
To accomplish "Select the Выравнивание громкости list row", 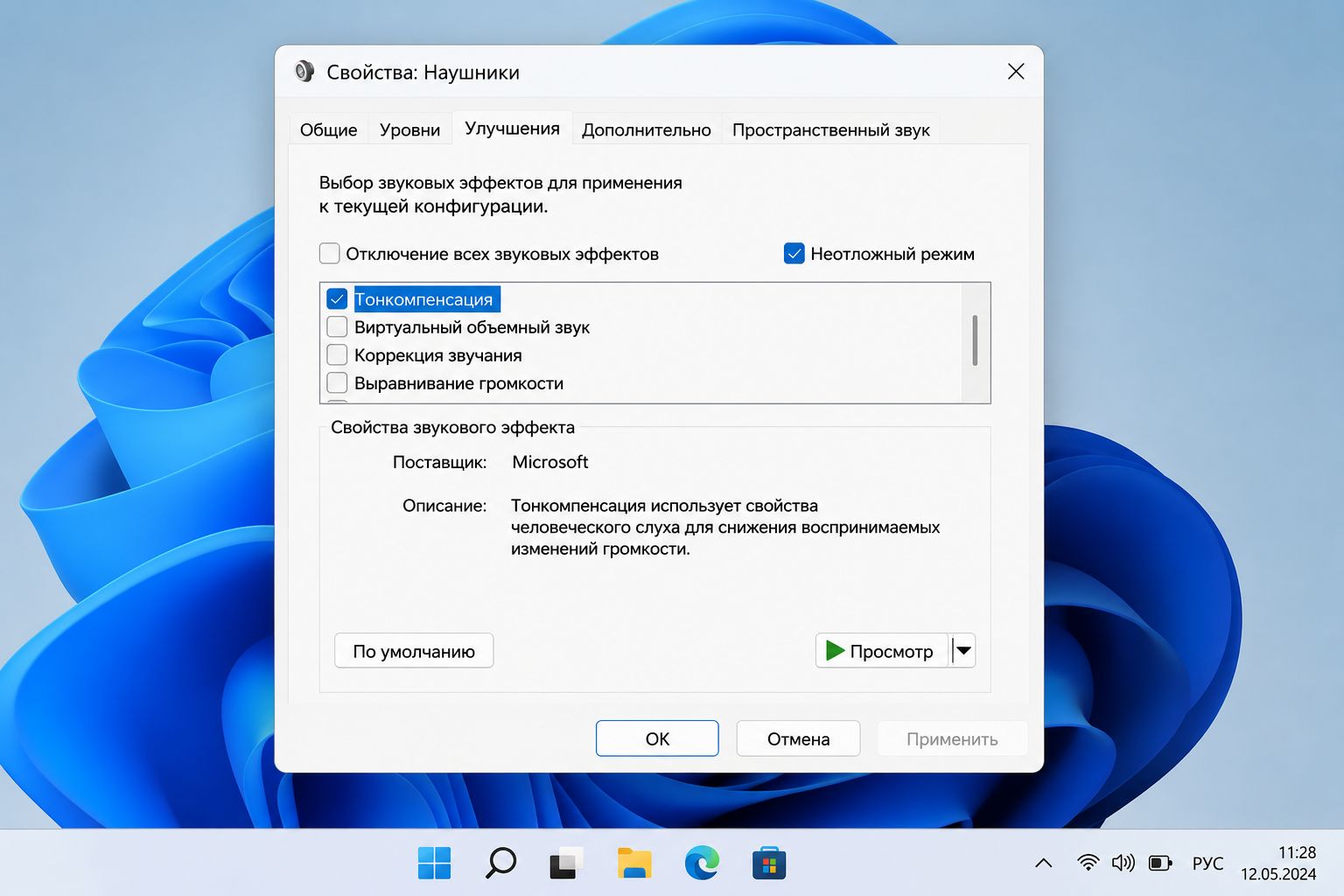I will [642, 383].
